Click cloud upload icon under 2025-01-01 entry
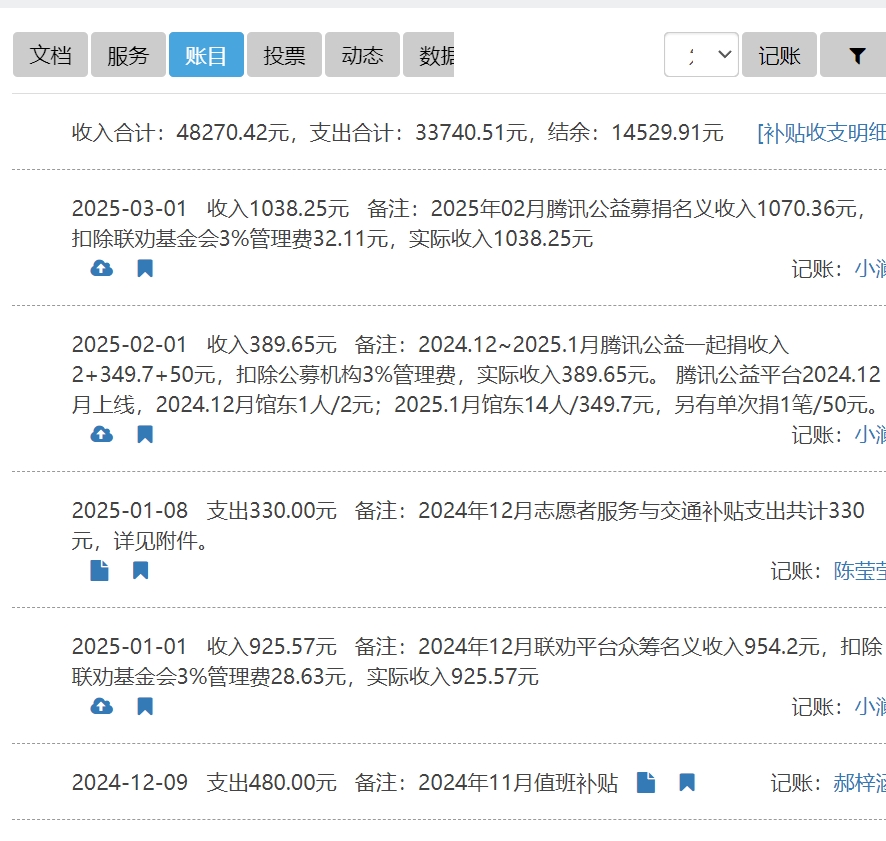The image size is (886, 841). click(x=101, y=706)
